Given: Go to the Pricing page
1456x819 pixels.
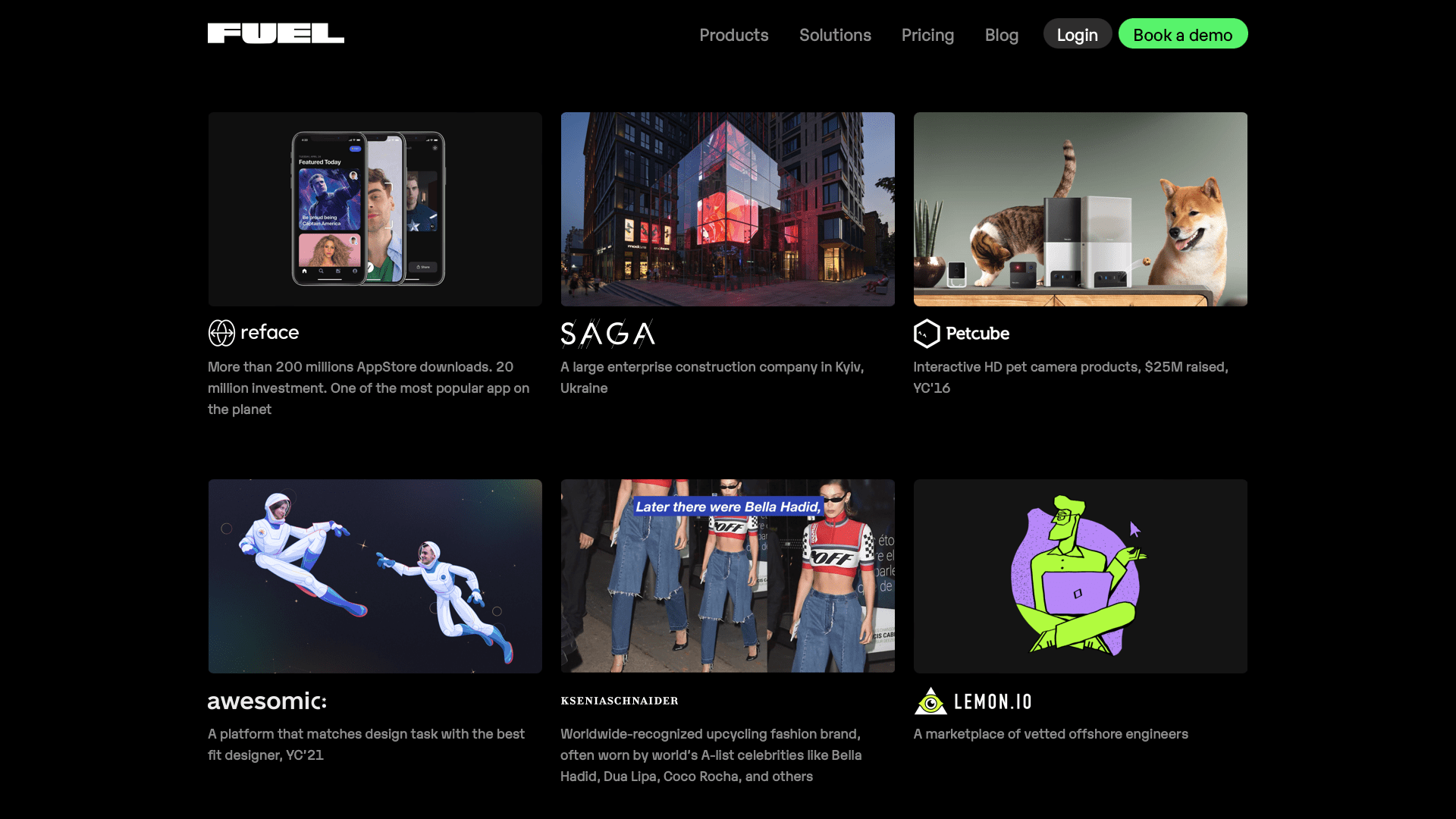Looking at the screenshot, I should (x=927, y=35).
